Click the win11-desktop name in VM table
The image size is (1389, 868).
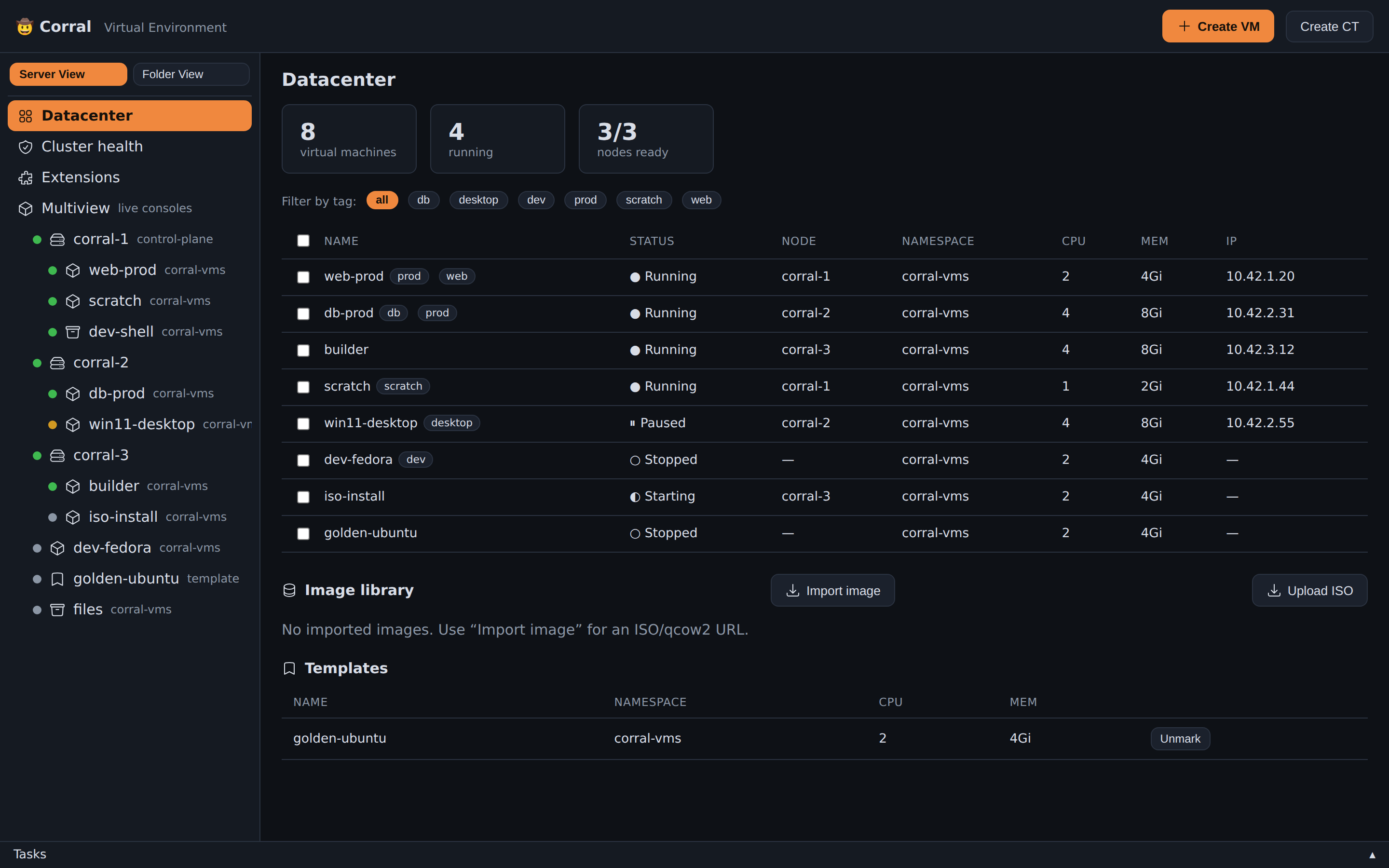click(x=371, y=423)
